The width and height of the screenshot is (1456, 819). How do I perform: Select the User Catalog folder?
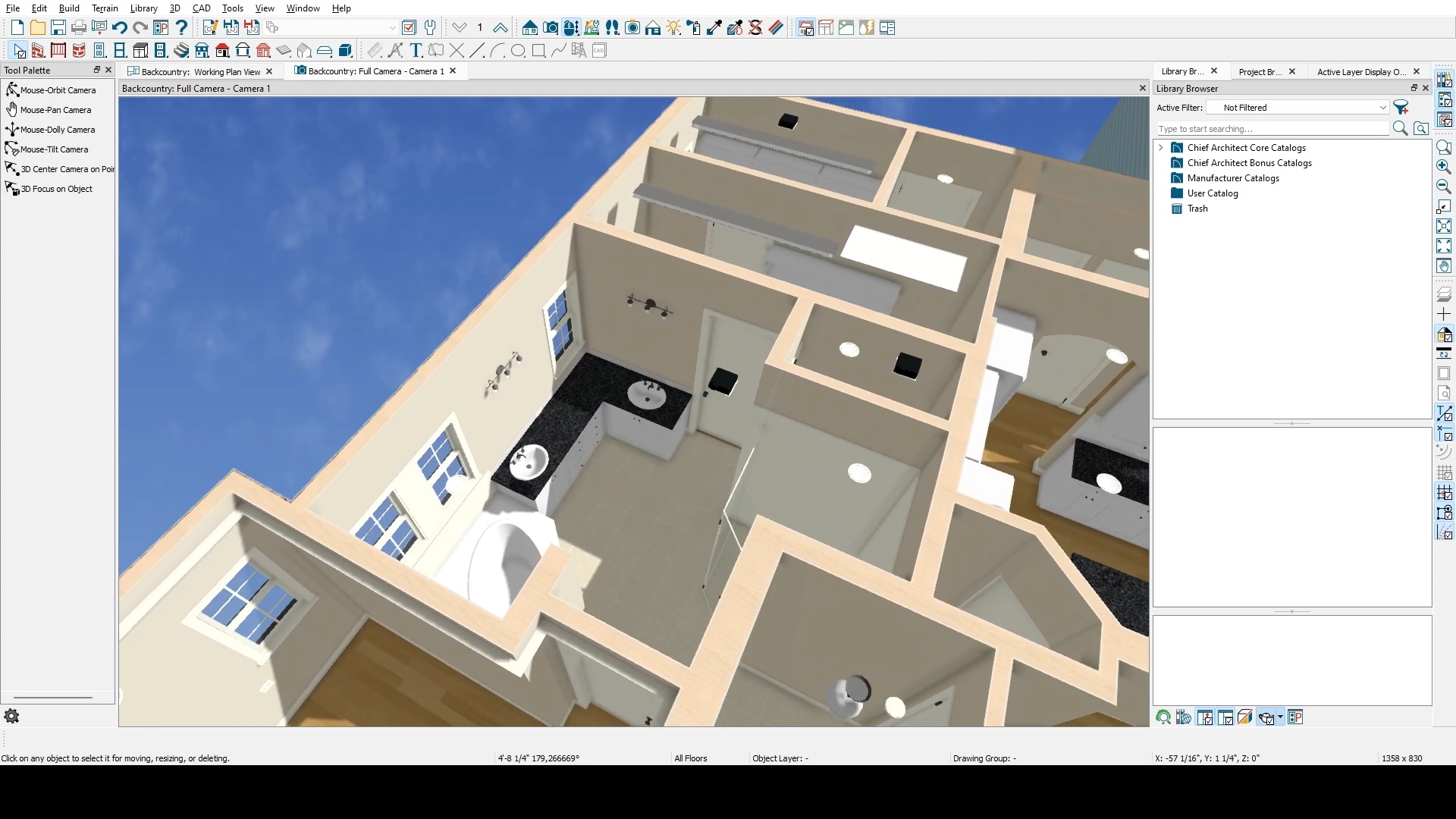[x=1212, y=193]
